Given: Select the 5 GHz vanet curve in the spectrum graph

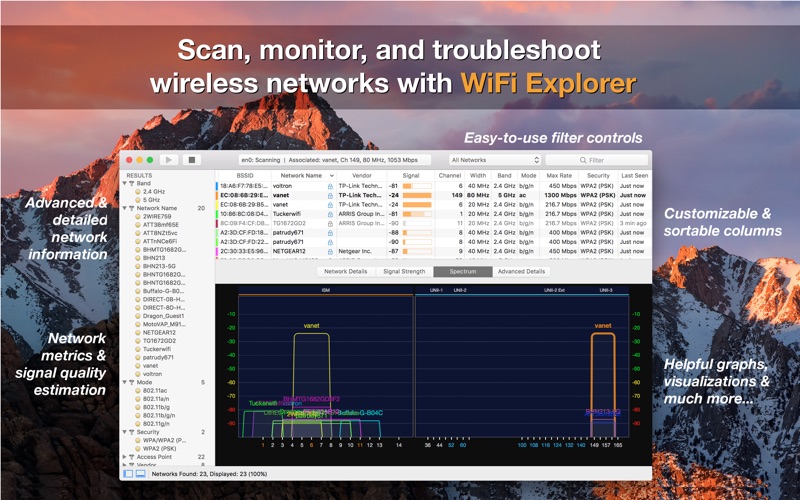Looking at the screenshot, I should 603,384.
